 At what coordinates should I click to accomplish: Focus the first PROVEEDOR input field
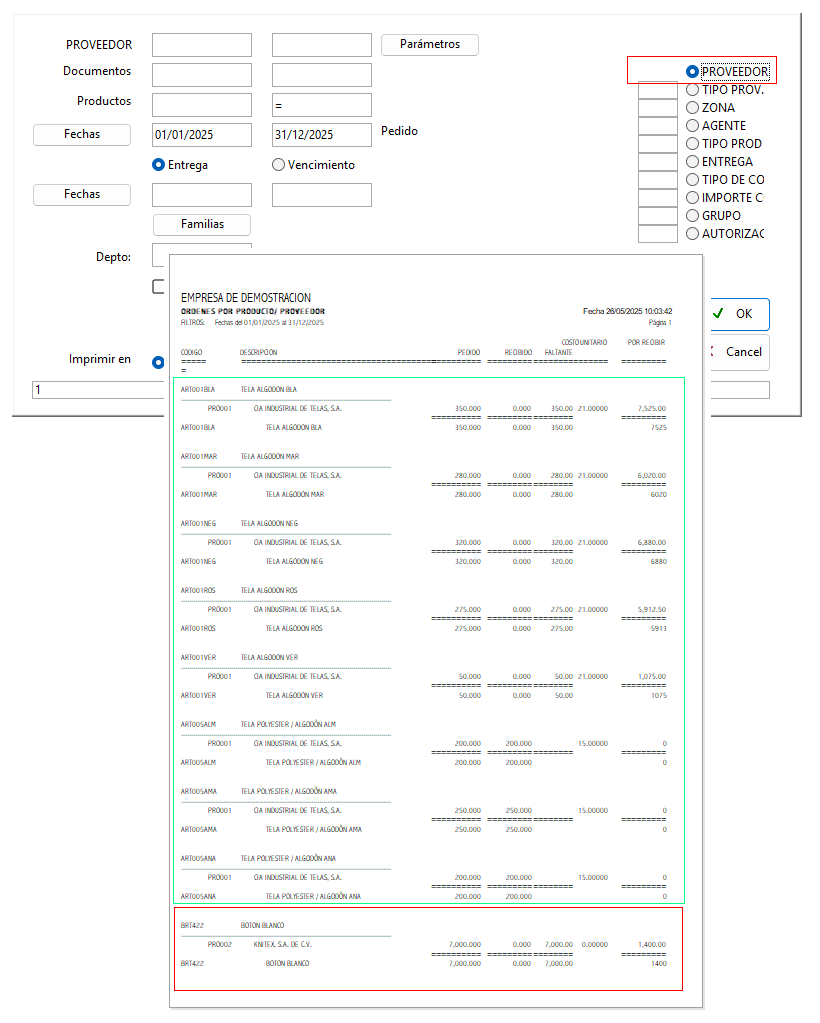(x=202, y=45)
